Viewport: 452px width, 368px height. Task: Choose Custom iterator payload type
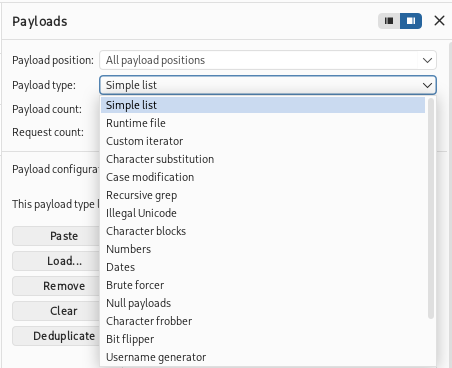pos(263,141)
